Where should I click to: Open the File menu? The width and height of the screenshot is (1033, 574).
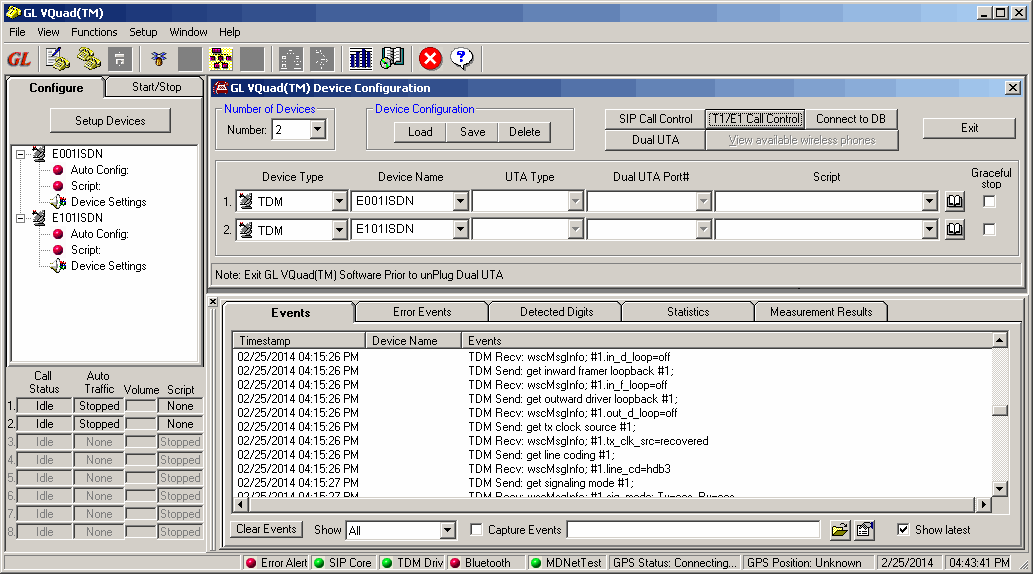(x=17, y=32)
